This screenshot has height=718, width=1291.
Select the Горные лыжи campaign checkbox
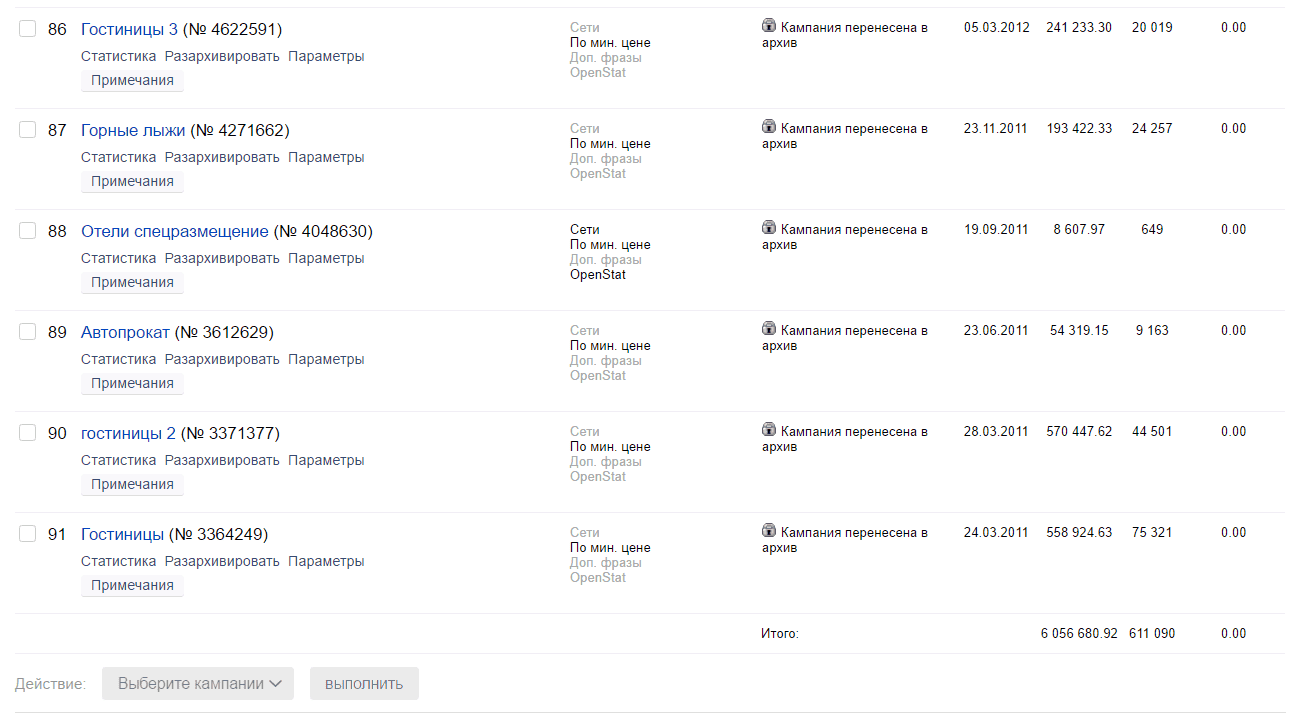coord(28,130)
